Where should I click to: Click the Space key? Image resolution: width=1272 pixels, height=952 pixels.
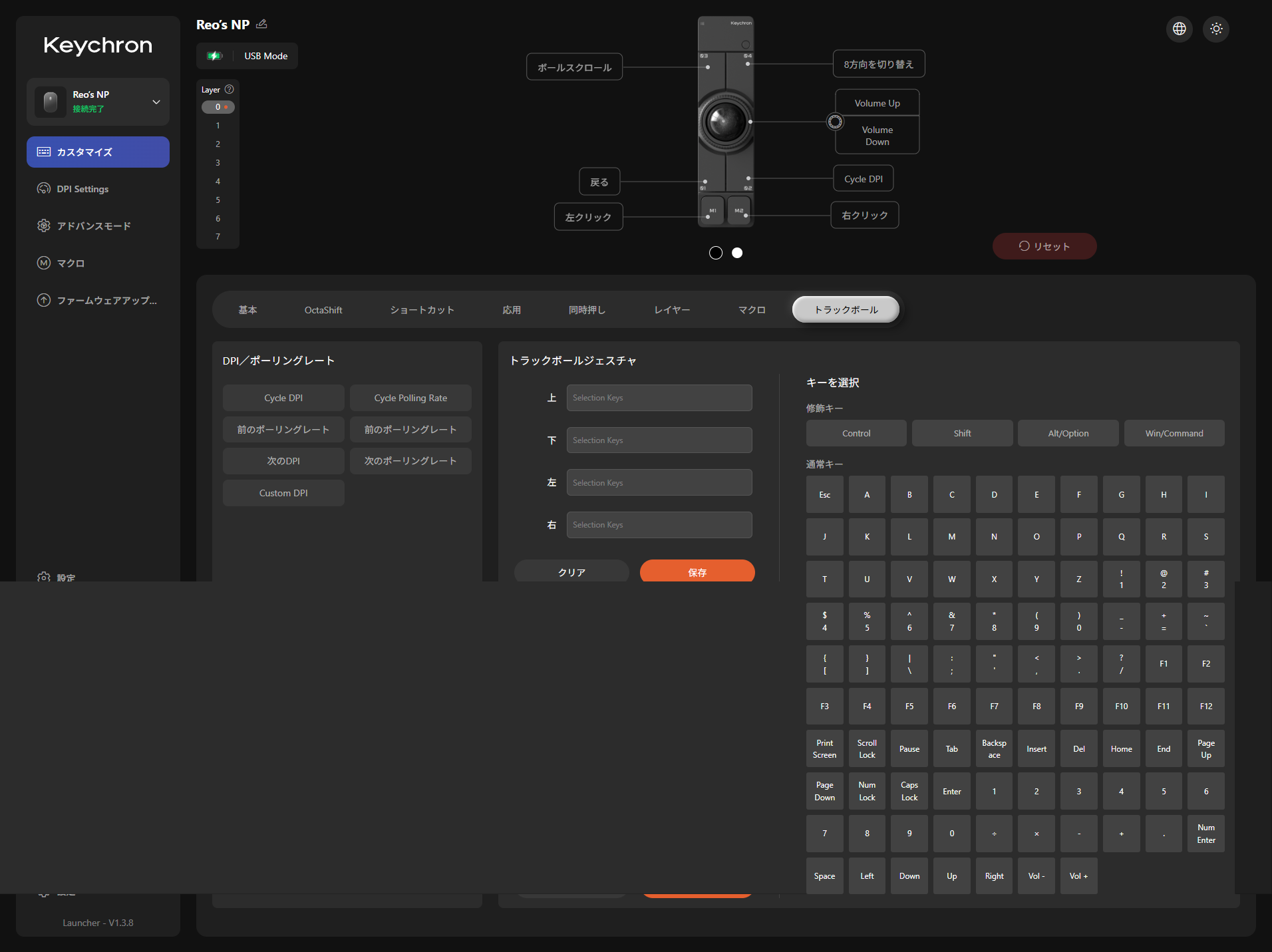click(824, 876)
